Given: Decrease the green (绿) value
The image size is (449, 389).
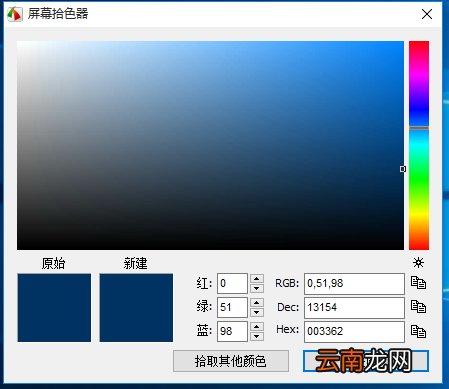Looking at the screenshot, I should click(x=257, y=312).
